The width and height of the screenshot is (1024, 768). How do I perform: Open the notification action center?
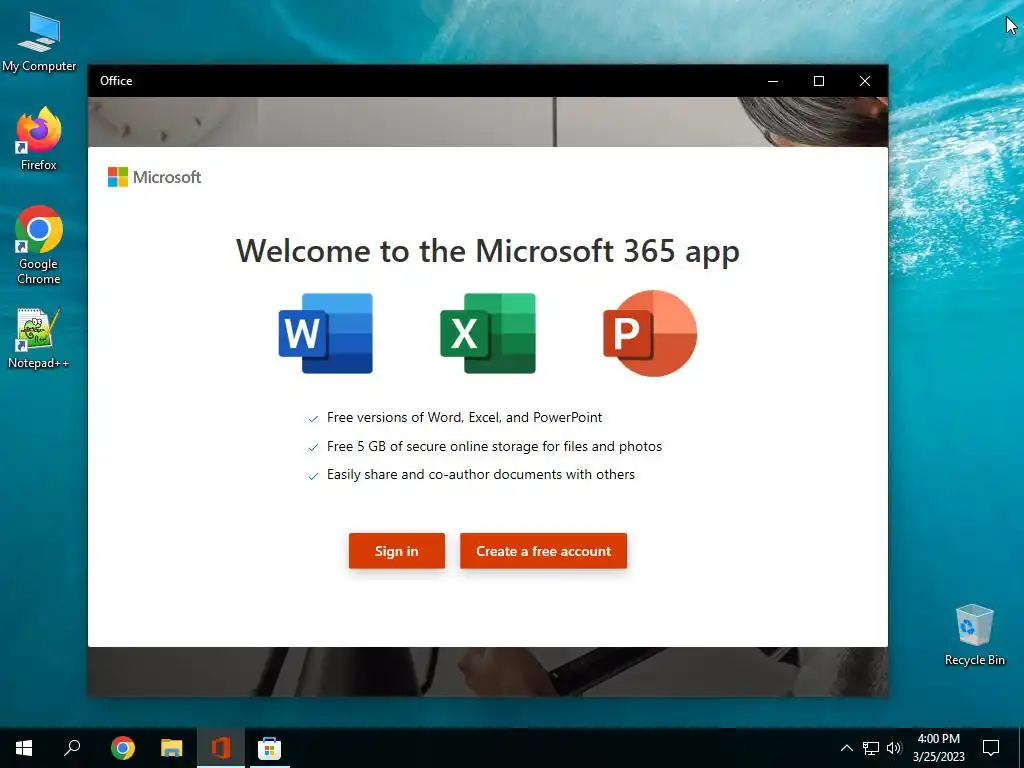click(x=991, y=748)
